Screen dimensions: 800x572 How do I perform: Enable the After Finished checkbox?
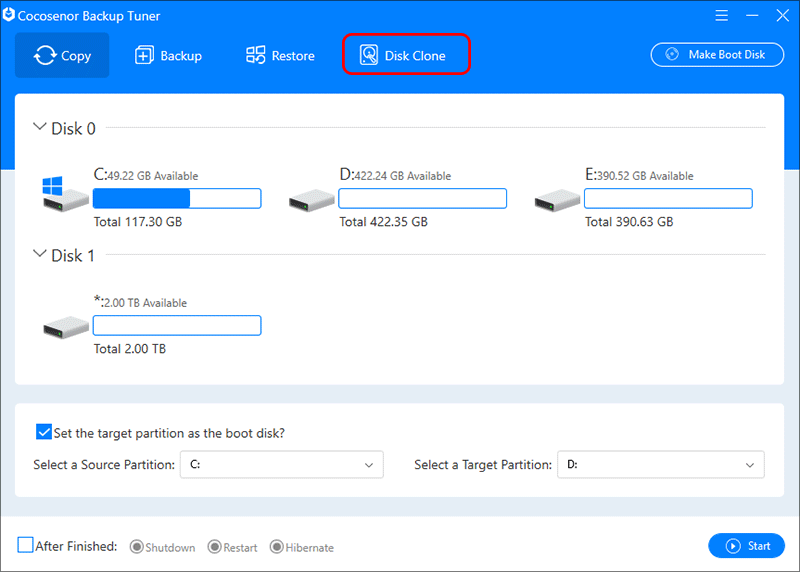(25, 545)
